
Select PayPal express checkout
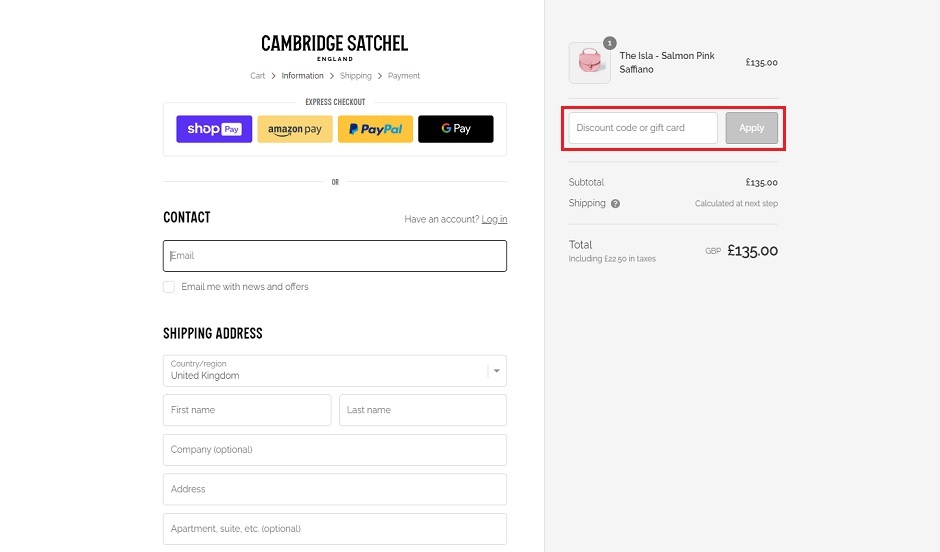[375, 129]
